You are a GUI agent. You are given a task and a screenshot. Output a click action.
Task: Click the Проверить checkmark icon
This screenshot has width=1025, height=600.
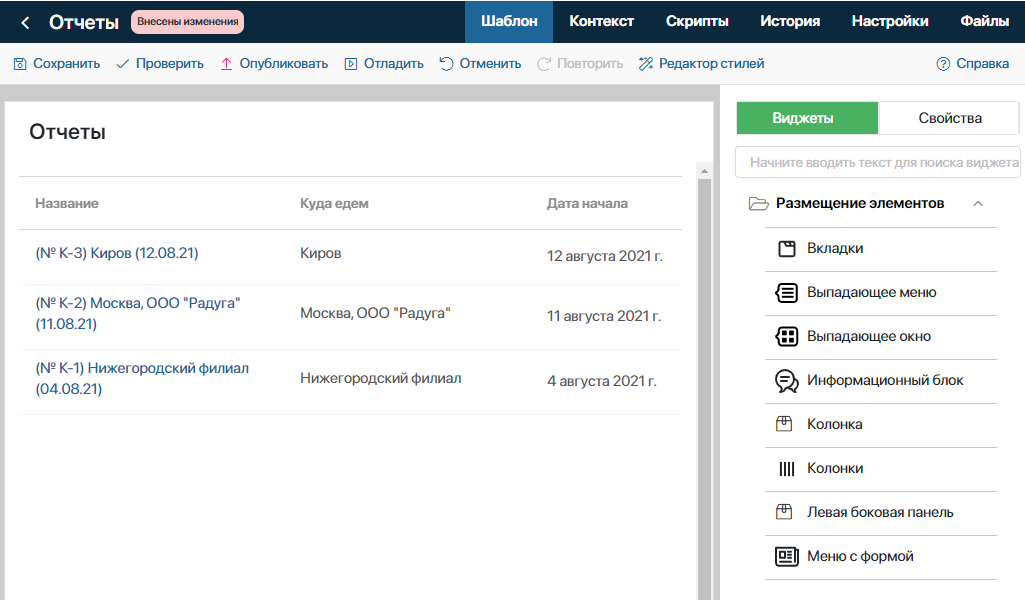point(122,64)
